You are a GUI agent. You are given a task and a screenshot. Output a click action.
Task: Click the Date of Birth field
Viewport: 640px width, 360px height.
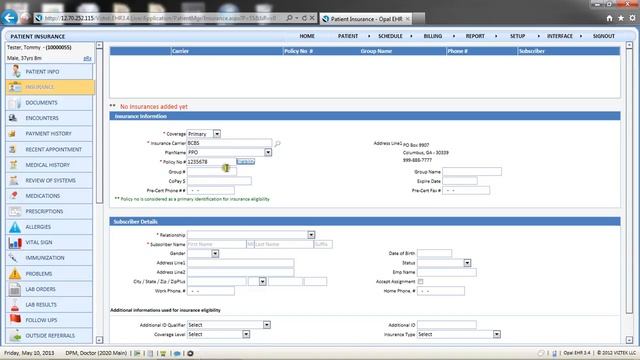434,253
